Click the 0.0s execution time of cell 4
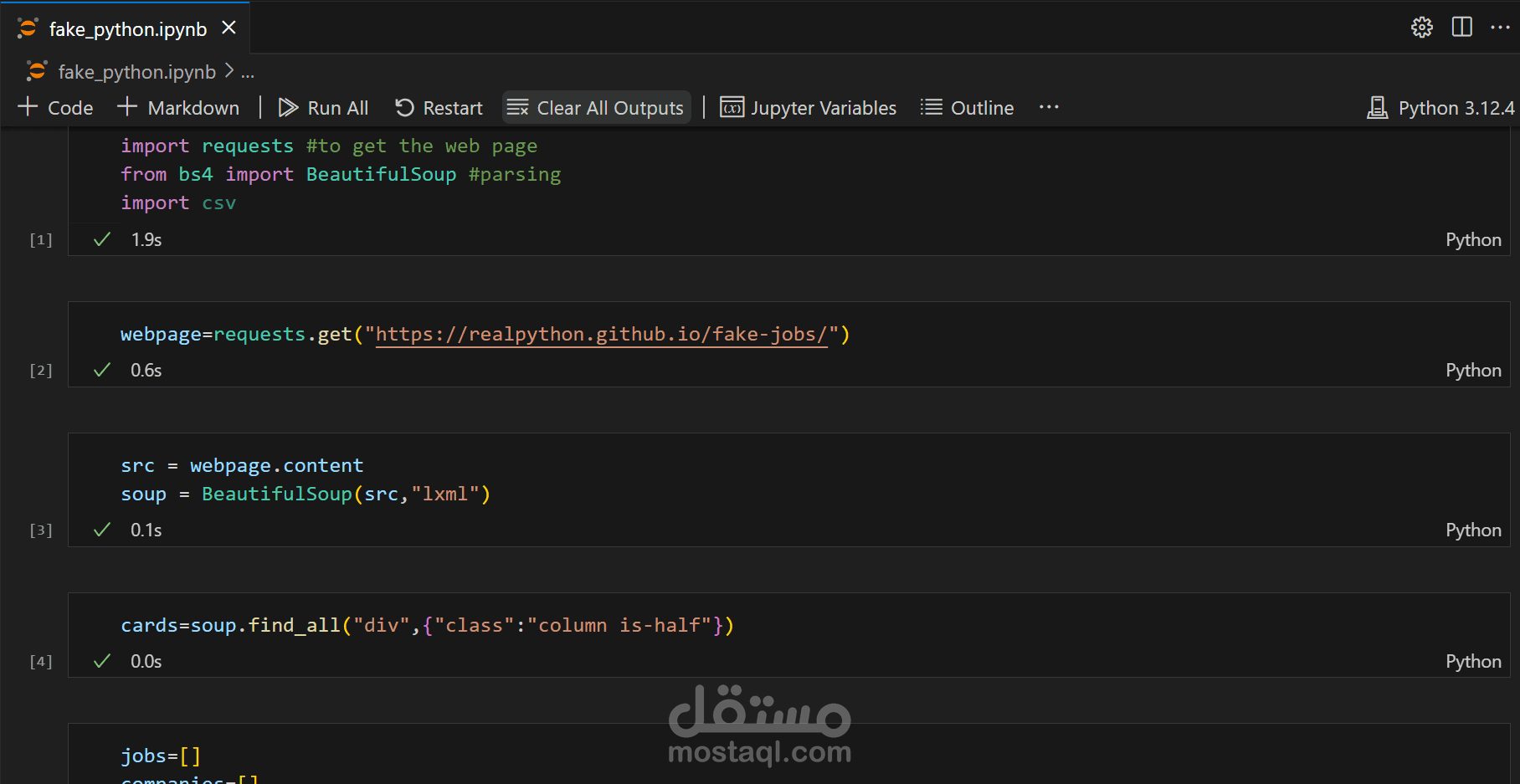The height and width of the screenshot is (784, 1520). click(146, 661)
